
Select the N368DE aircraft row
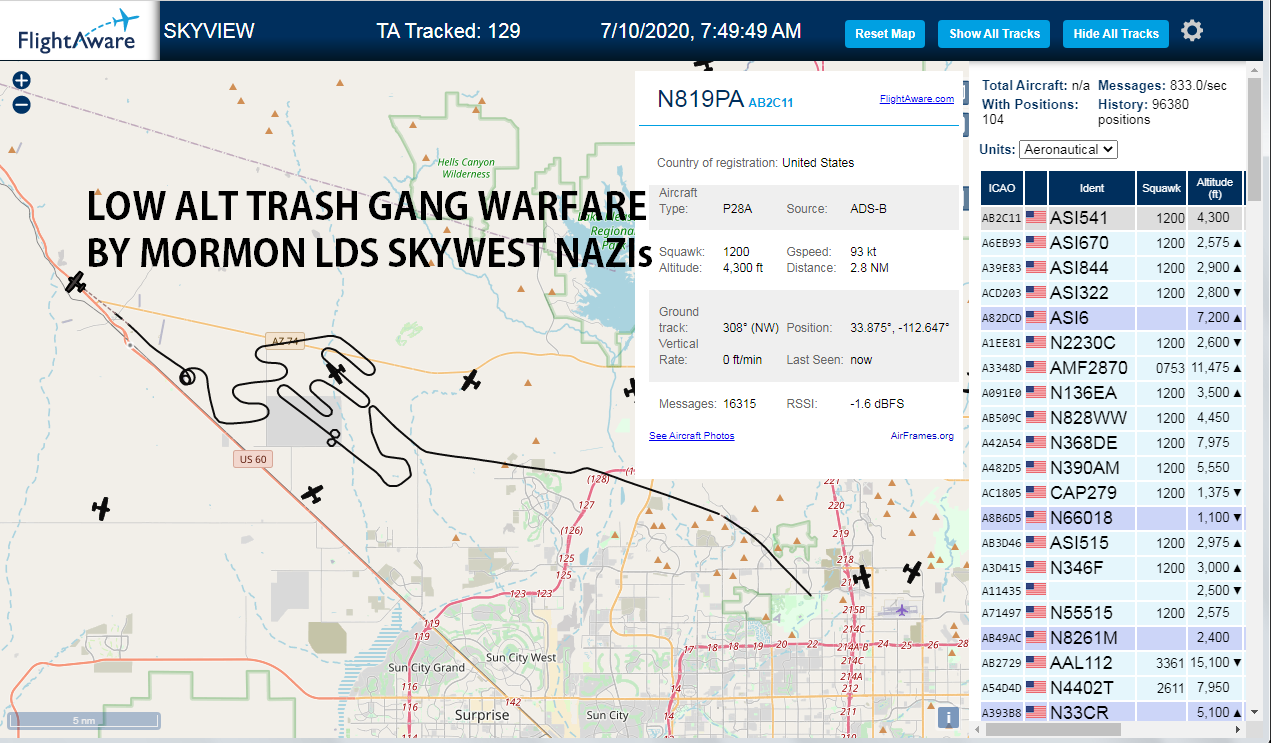1112,442
